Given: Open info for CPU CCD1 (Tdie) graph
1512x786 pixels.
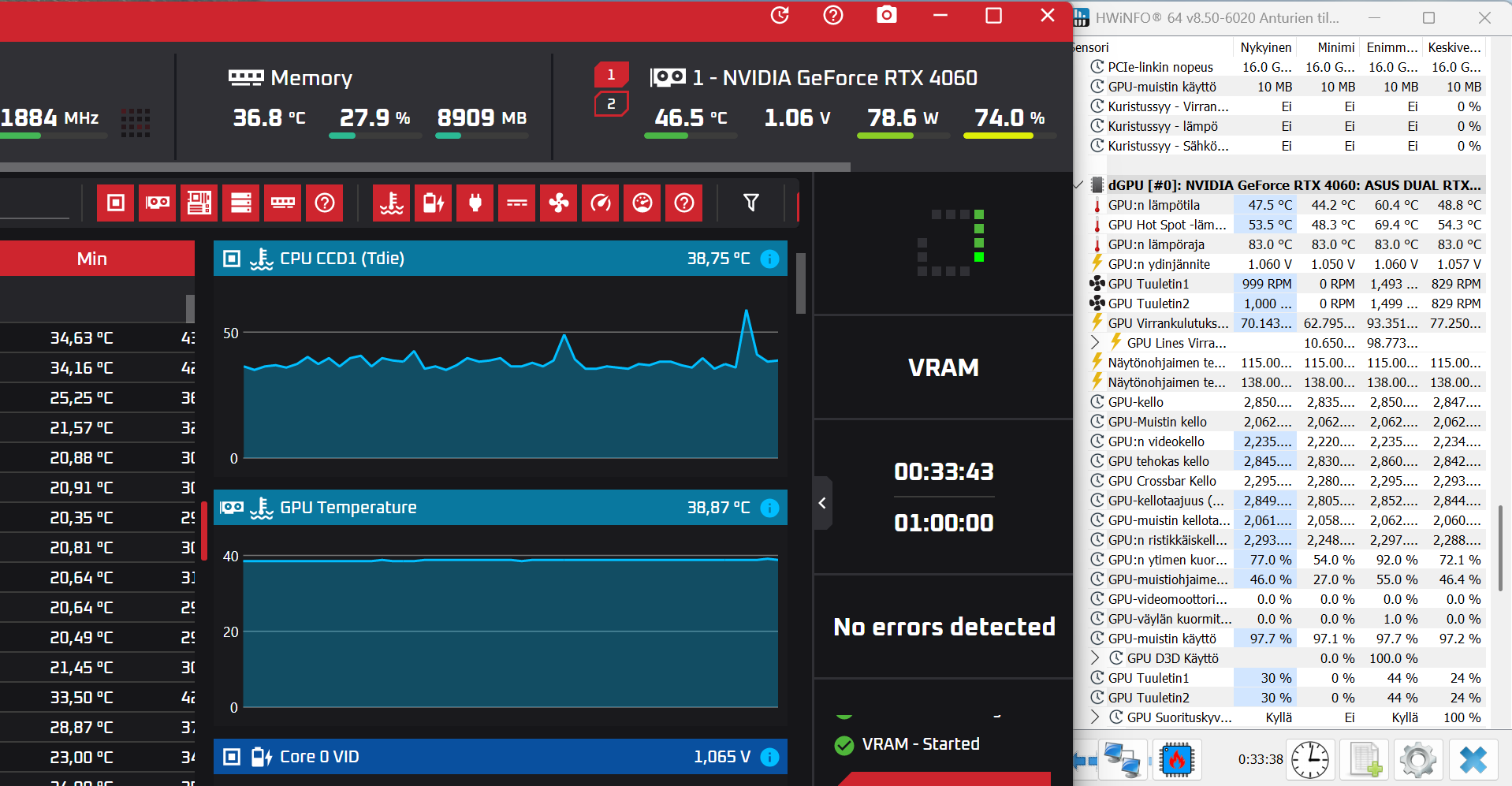Looking at the screenshot, I should (x=770, y=259).
